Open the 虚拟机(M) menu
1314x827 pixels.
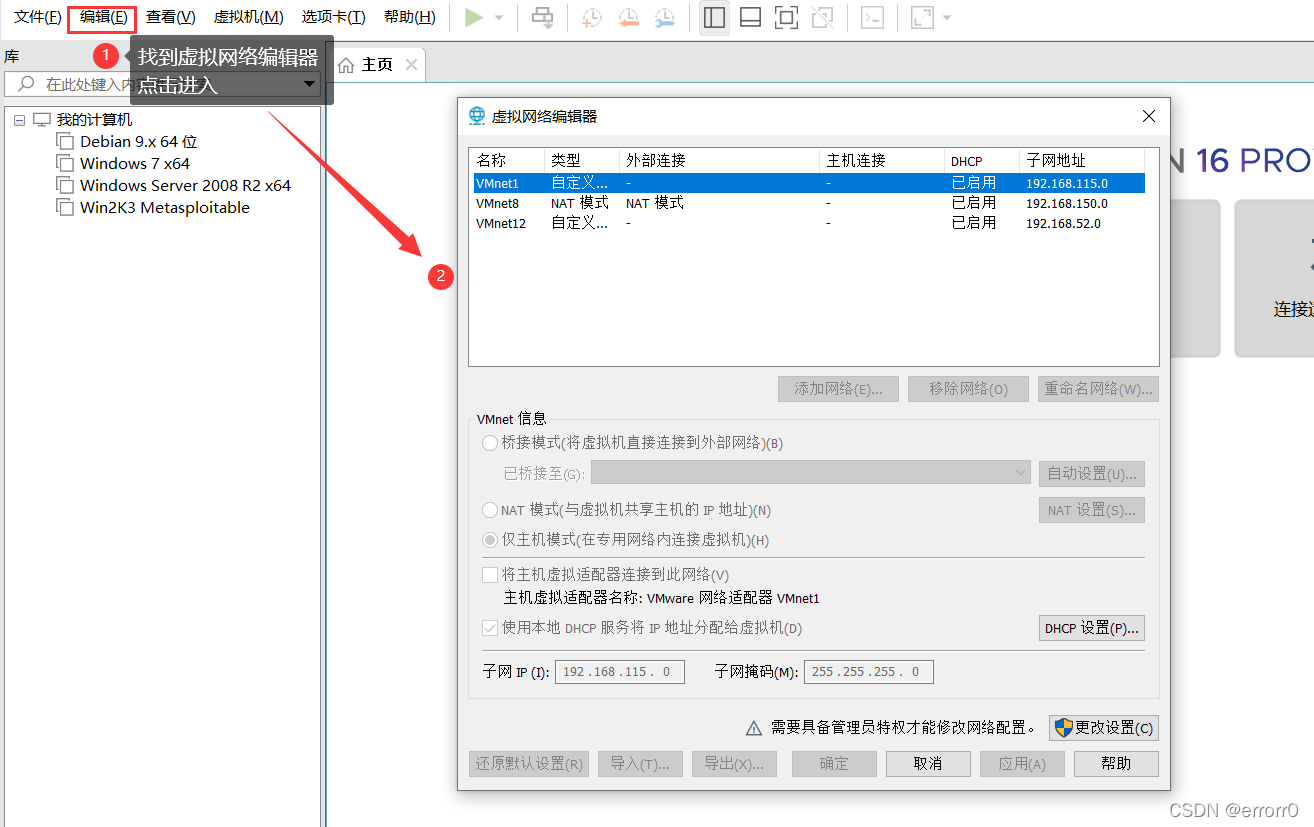(x=249, y=17)
